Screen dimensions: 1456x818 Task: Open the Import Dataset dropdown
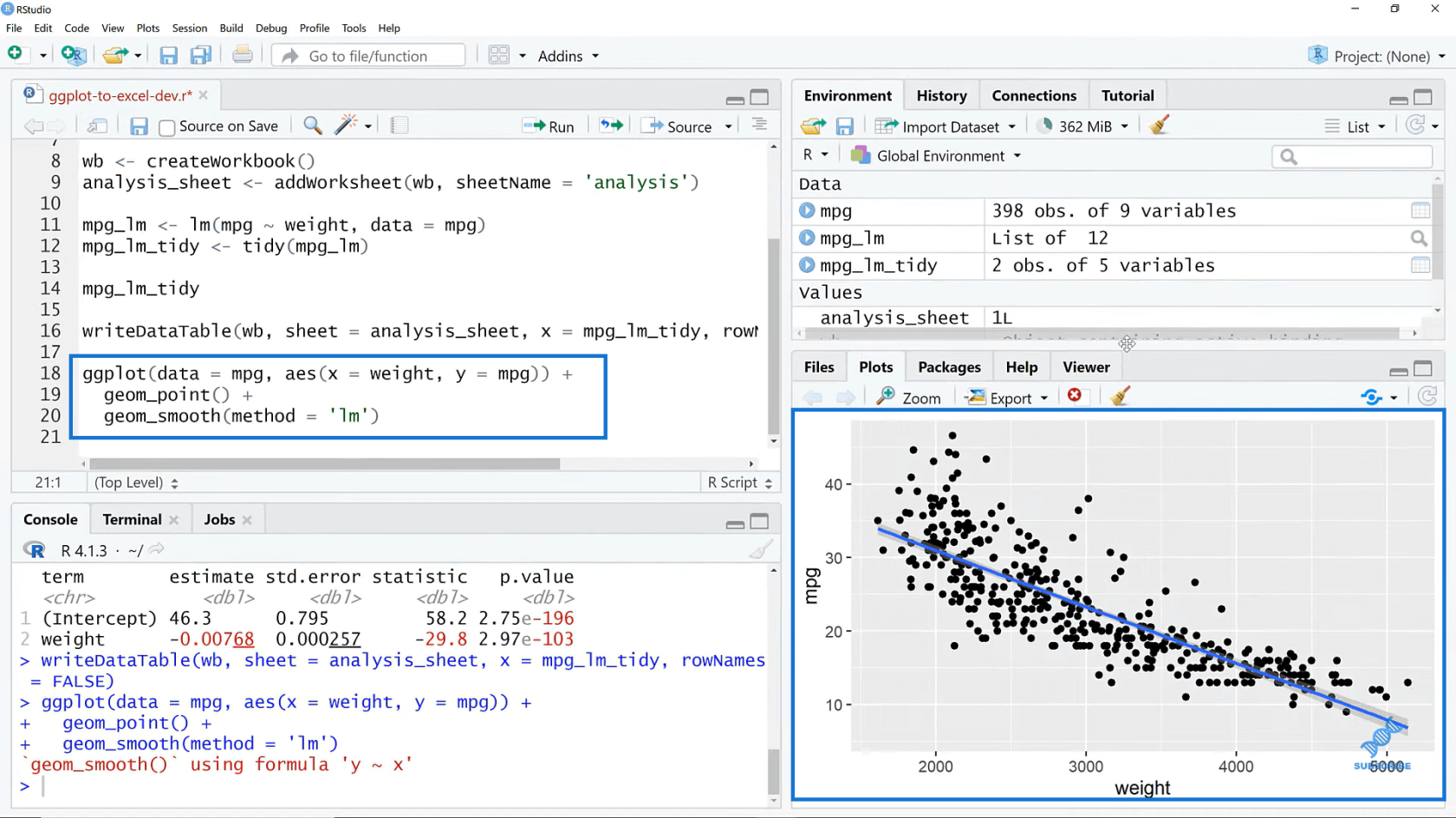(946, 127)
